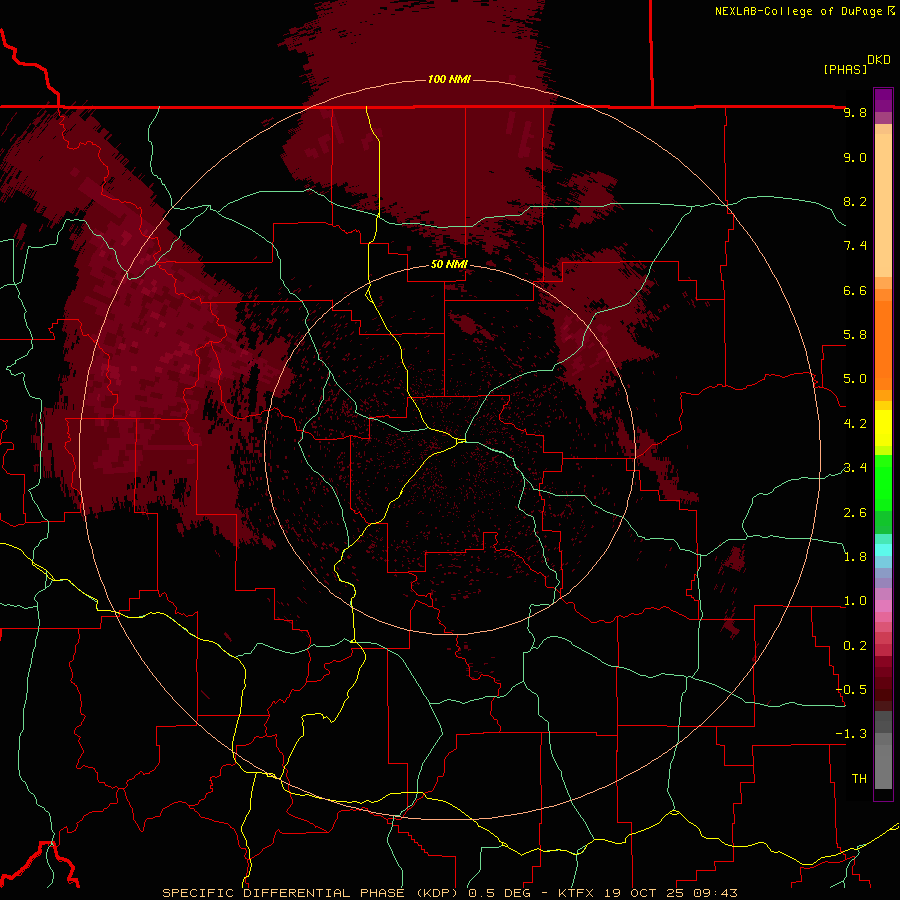Screen dimensions: 900x900
Task: Click the 'DKD' unit label above the color scale
Action: tap(879, 59)
